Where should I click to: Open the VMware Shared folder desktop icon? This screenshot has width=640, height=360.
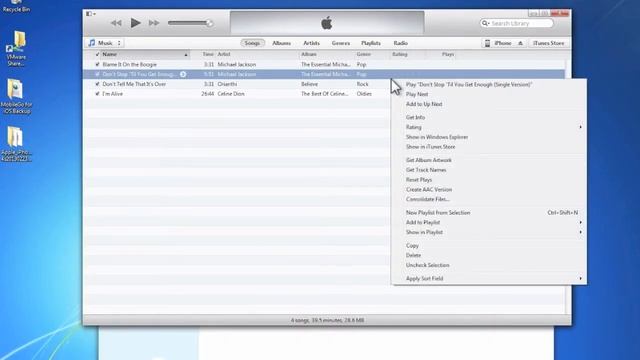(x=16, y=49)
